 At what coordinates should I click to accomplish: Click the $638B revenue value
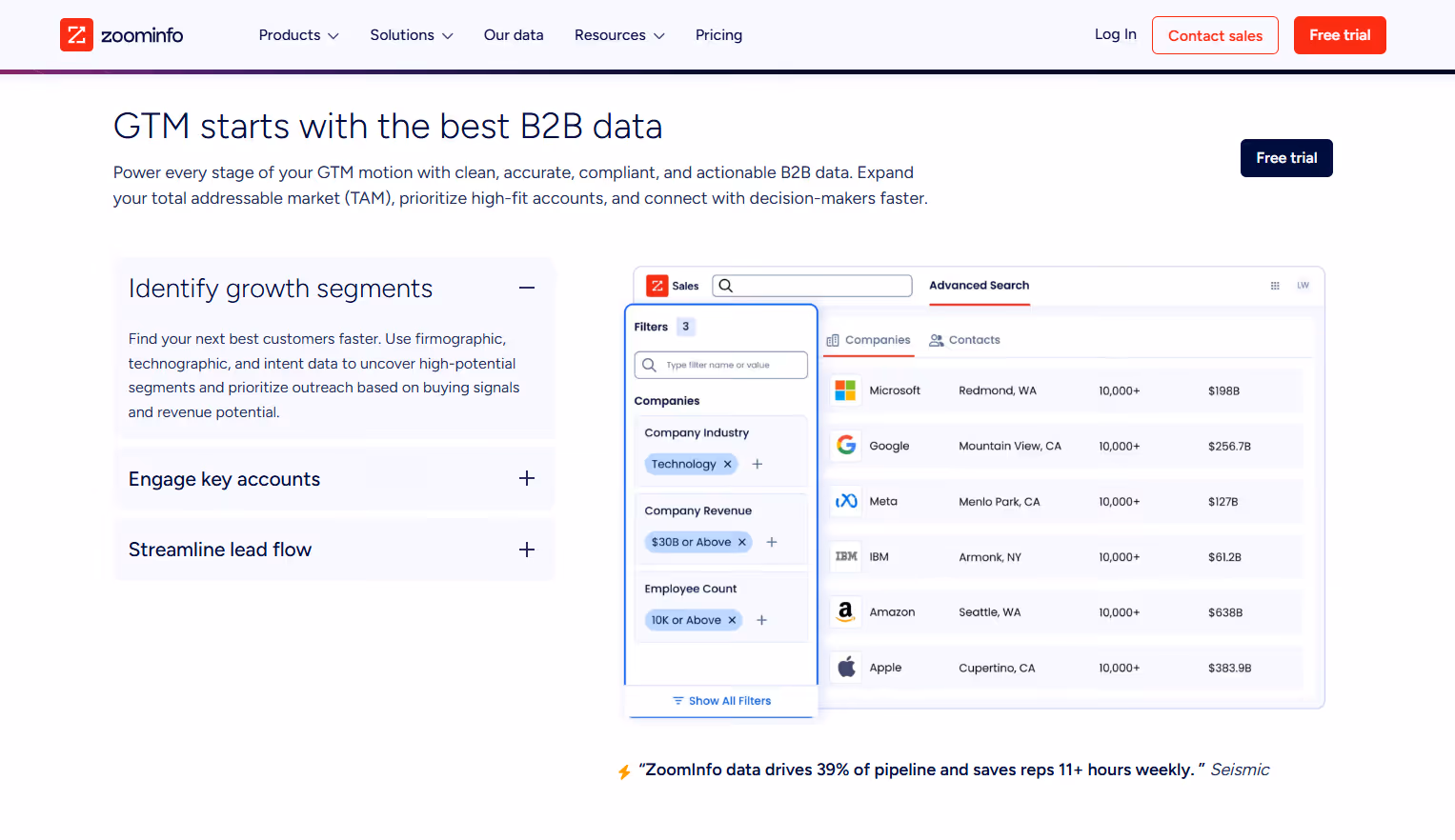[x=1225, y=612]
